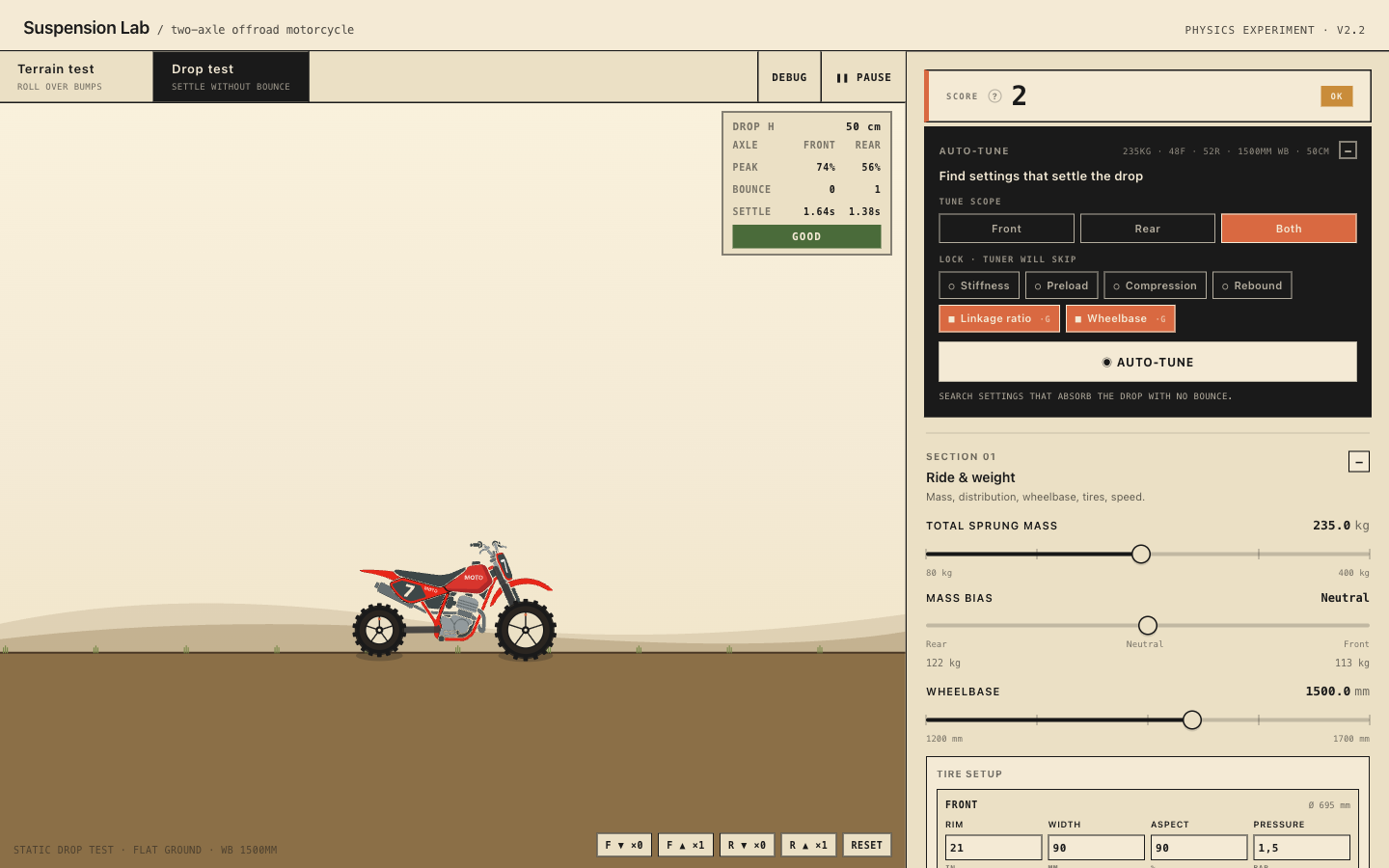Click the rear lower R ▼ ×0 button
1389x868 pixels.
pyautogui.click(x=748, y=845)
